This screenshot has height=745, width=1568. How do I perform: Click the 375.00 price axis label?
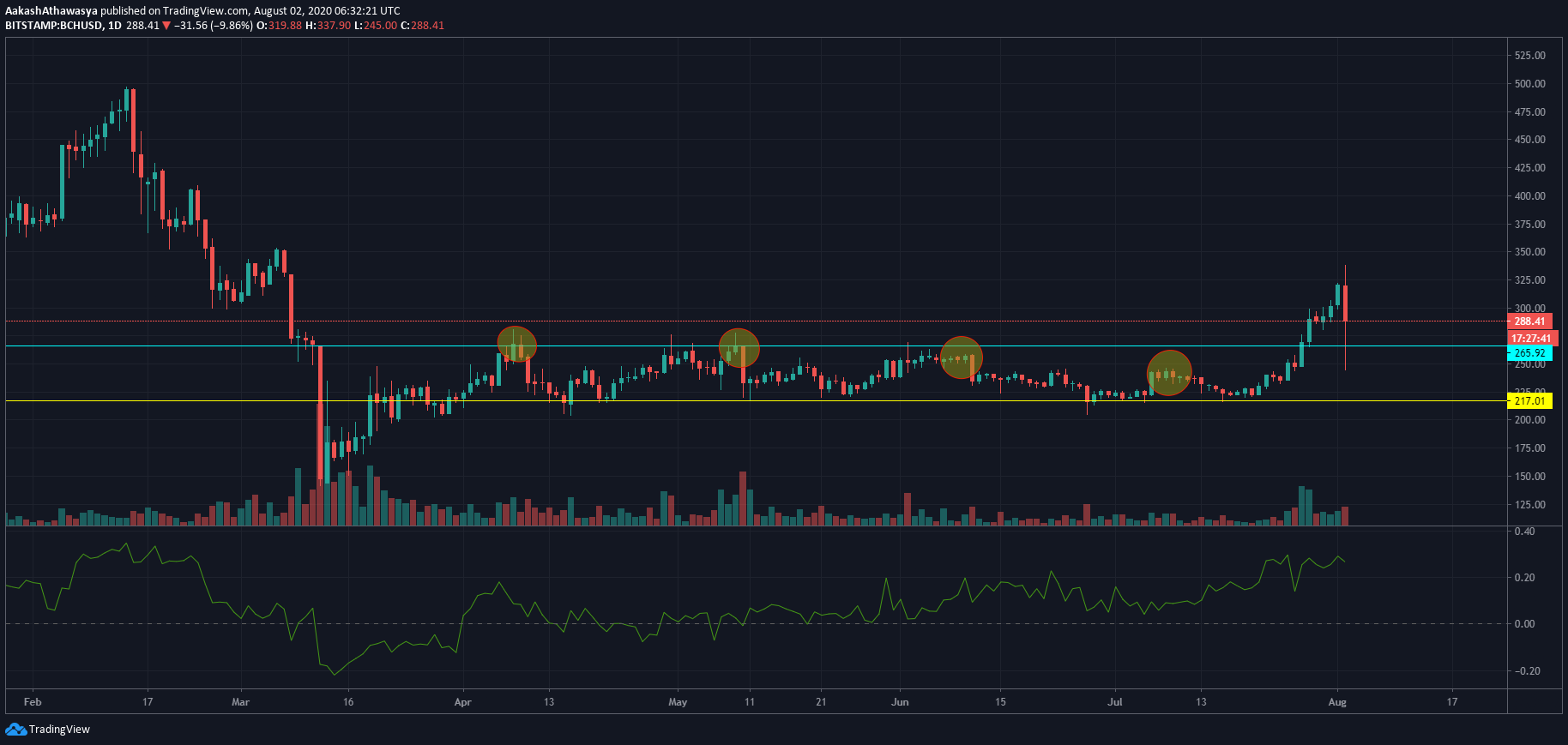(1530, 225)
